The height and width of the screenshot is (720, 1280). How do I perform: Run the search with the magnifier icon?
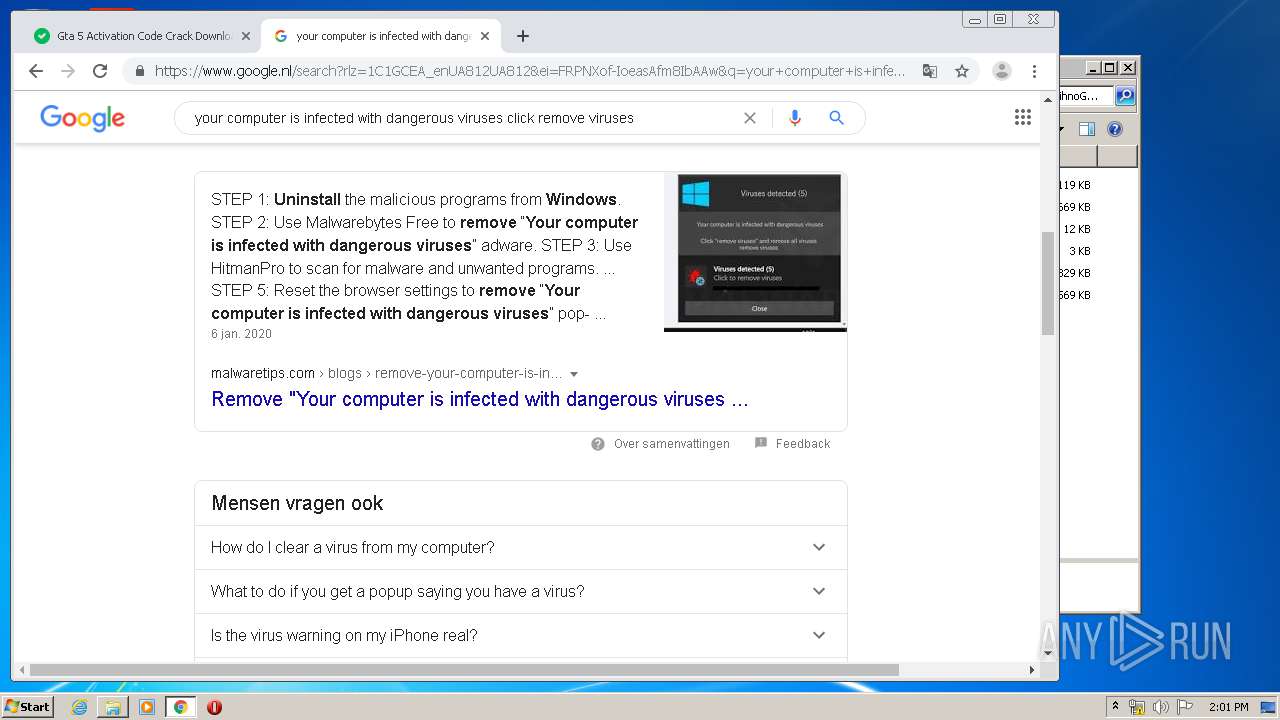[837, 118]
